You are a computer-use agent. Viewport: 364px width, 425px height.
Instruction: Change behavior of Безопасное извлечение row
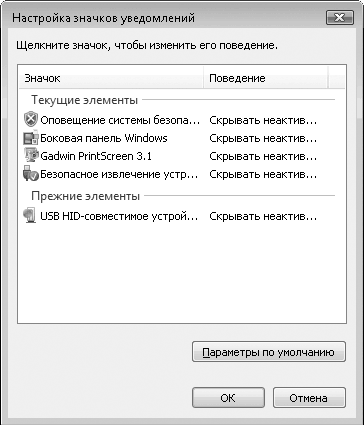[x=263, y=174]
